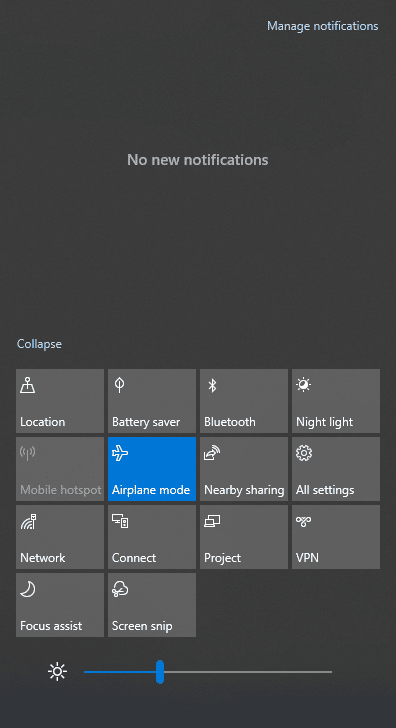The width and height of the screenshot is (396, 728).
Task: Click the blue brightness slider handle
Action: point(160,672)
